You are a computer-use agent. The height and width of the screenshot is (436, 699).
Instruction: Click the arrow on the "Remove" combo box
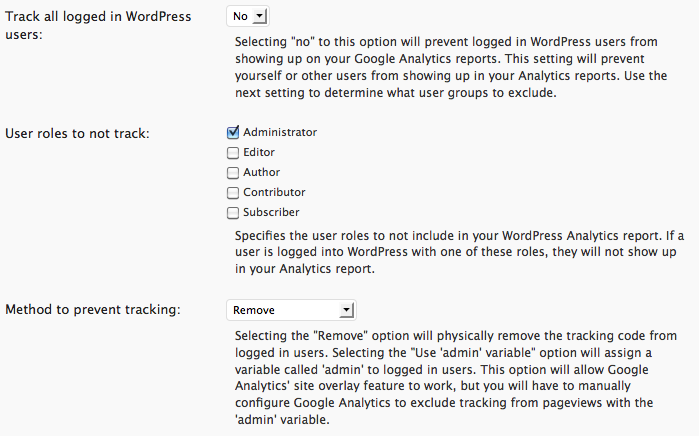coord(346,310)
